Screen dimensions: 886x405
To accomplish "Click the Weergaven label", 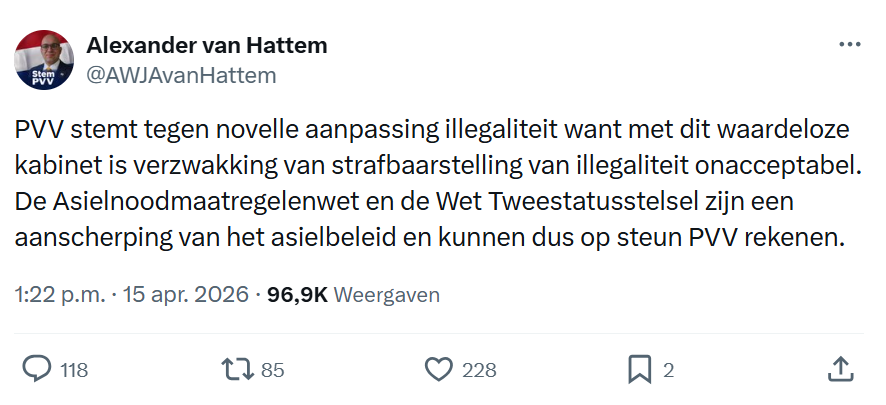I will pos(386,295).
